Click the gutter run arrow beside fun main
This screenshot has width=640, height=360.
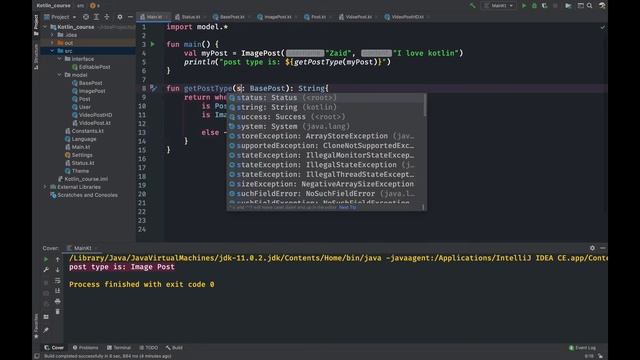pyautogui.click(x=153, y=44)
